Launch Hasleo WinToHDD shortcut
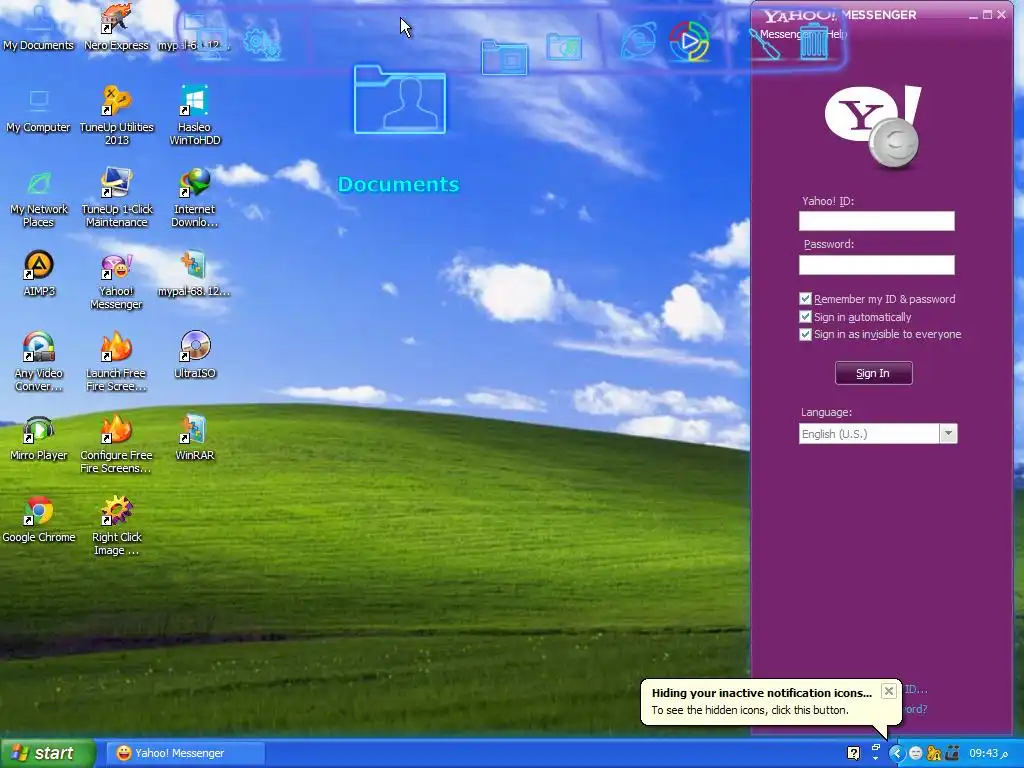 click(x=195, y=116)
